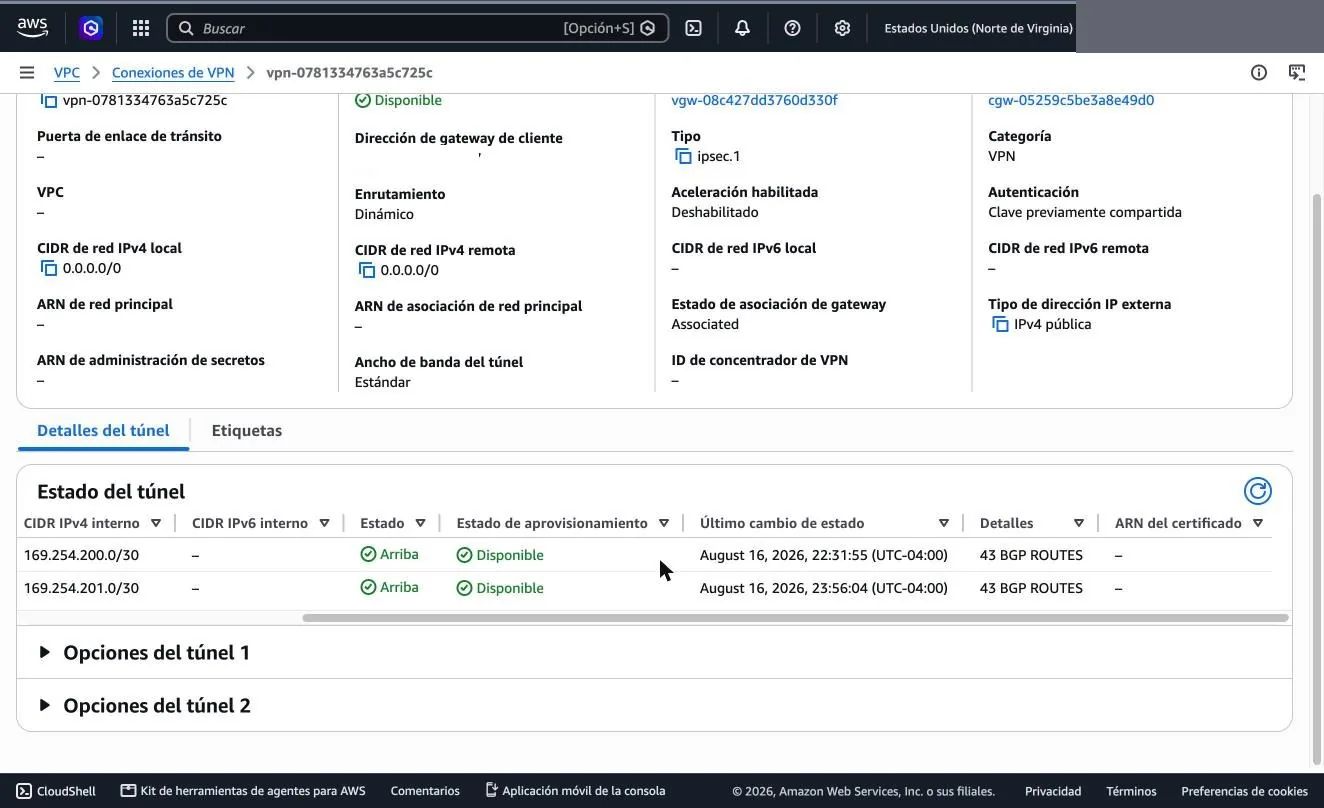The height and width of the screenshot is (808, 1324).
Task: Open the Privacidad footer link
Action: (x=1053, y=791)
